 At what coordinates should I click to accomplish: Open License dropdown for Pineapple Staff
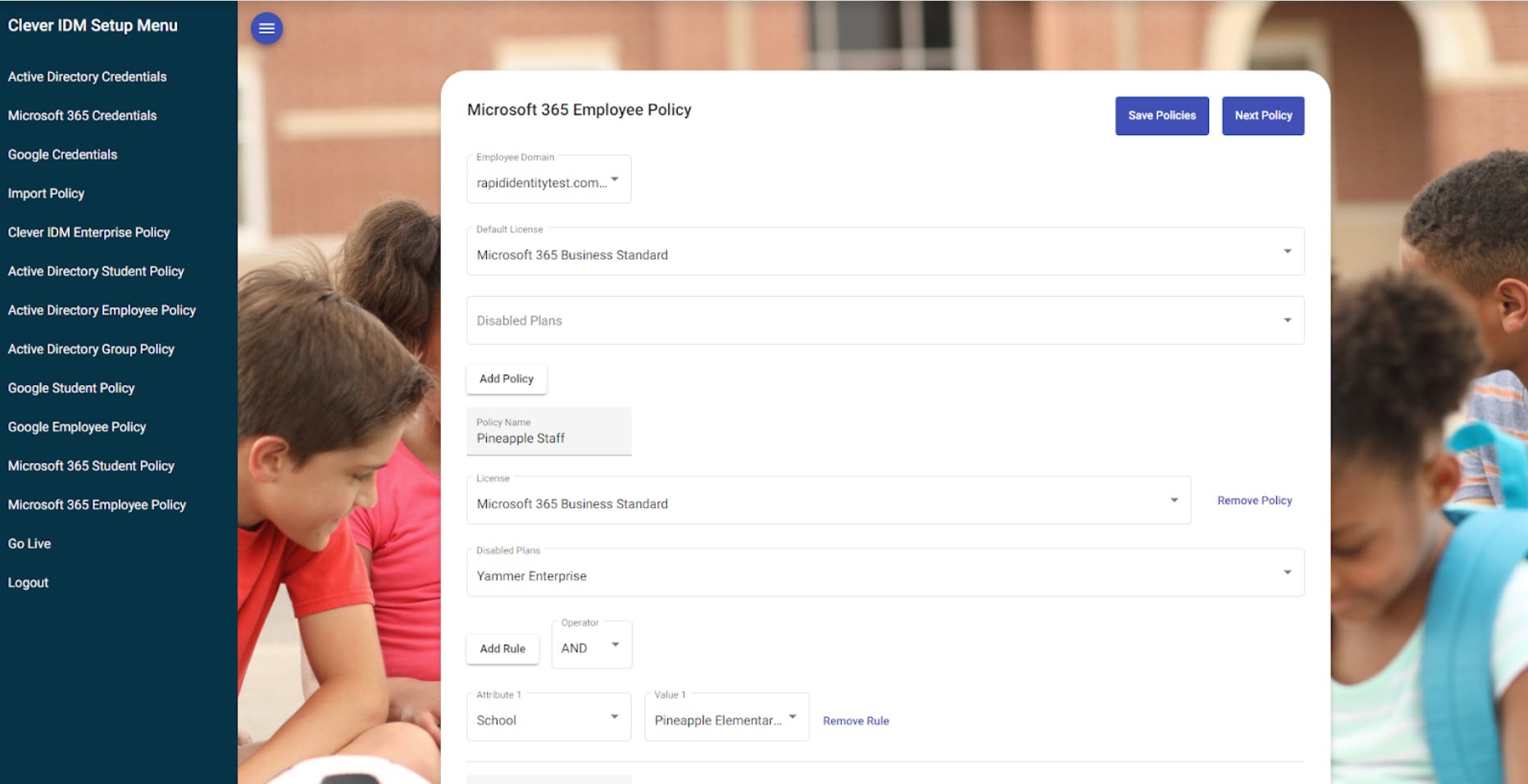pyautogui.click(x=829, y=501)
